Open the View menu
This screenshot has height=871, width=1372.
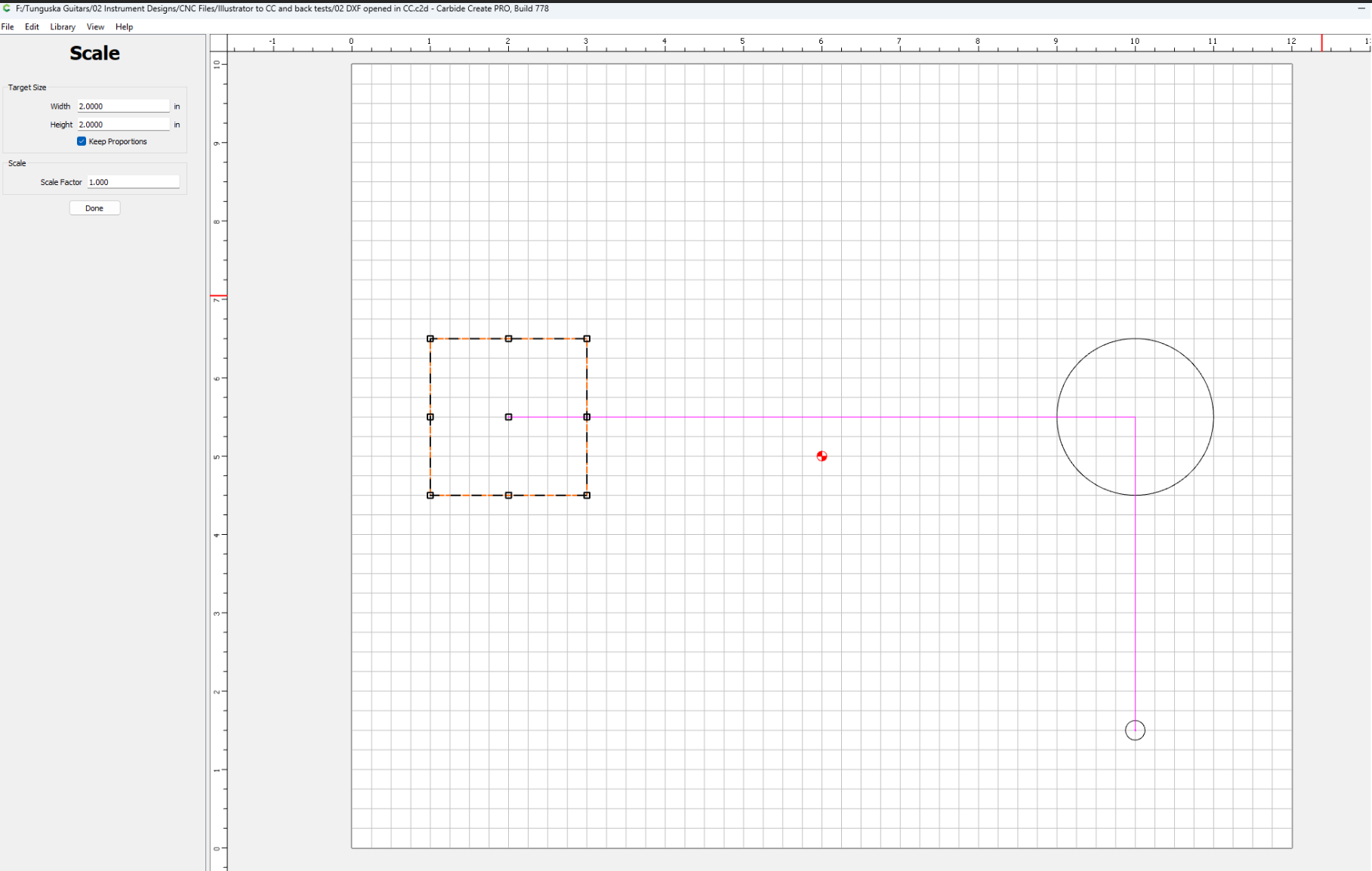click(95, 26)
